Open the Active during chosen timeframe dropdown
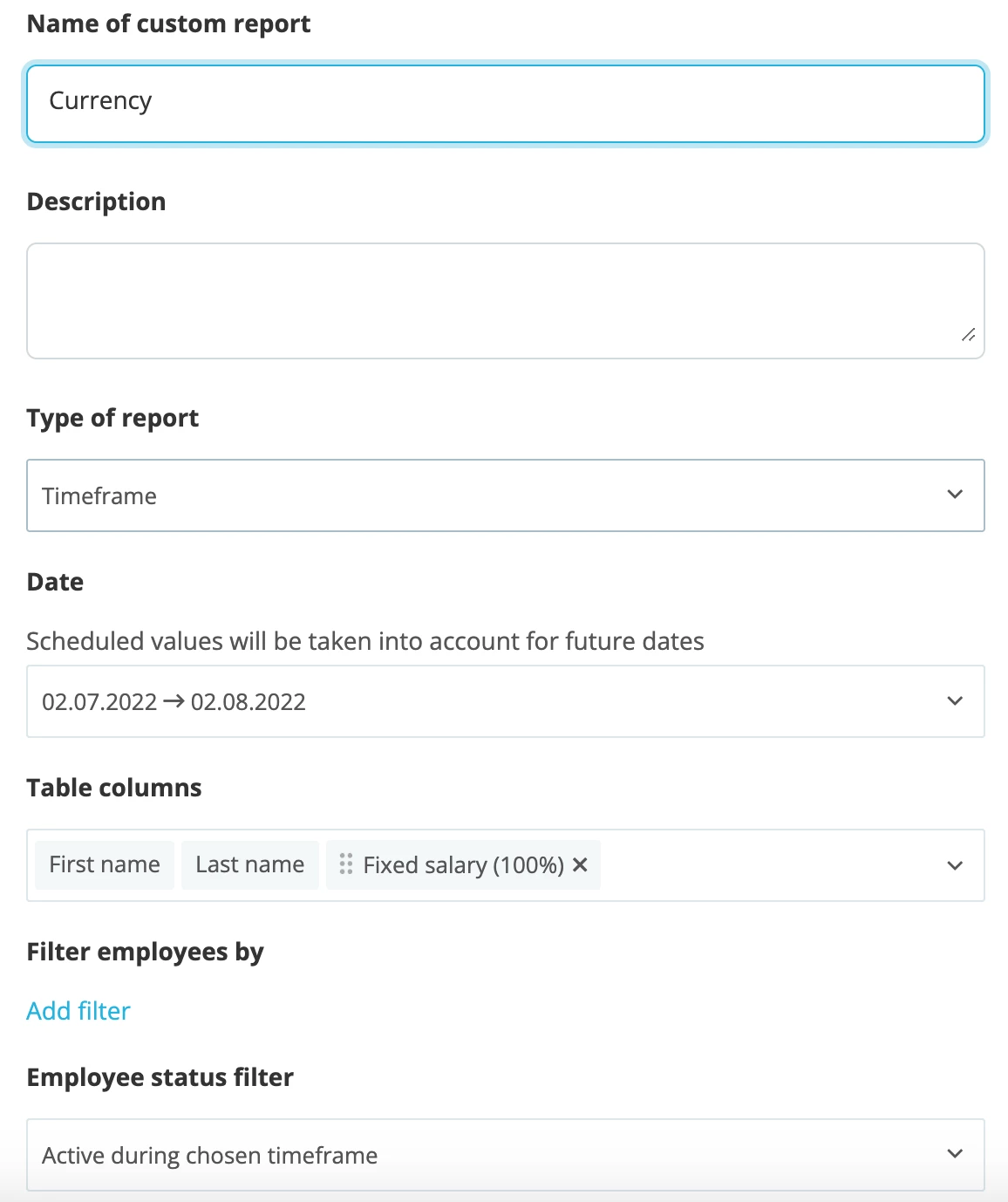The height and width of the screenshot is (1202, 1008). coord(506,1155)
